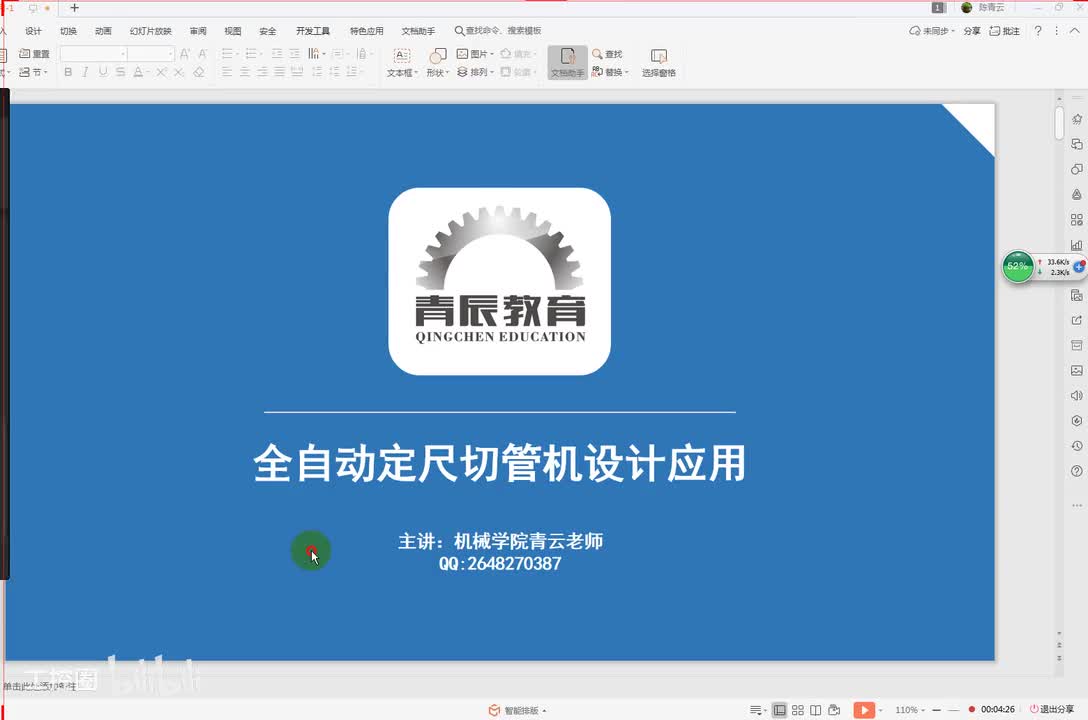
Task: Click the bulleted list icon
Action: click(x=228, y=53)
